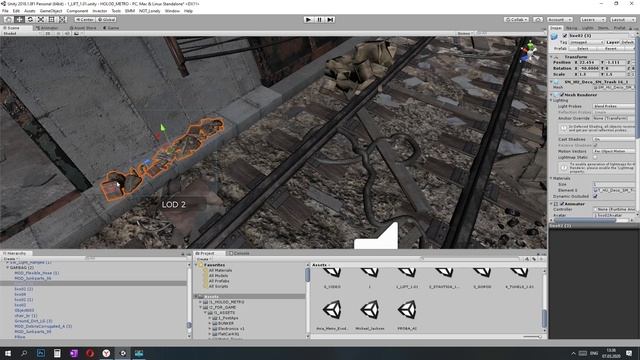Click the Windows Start button
The height and width of the screenshot is (360, 640).
point(8,353)
